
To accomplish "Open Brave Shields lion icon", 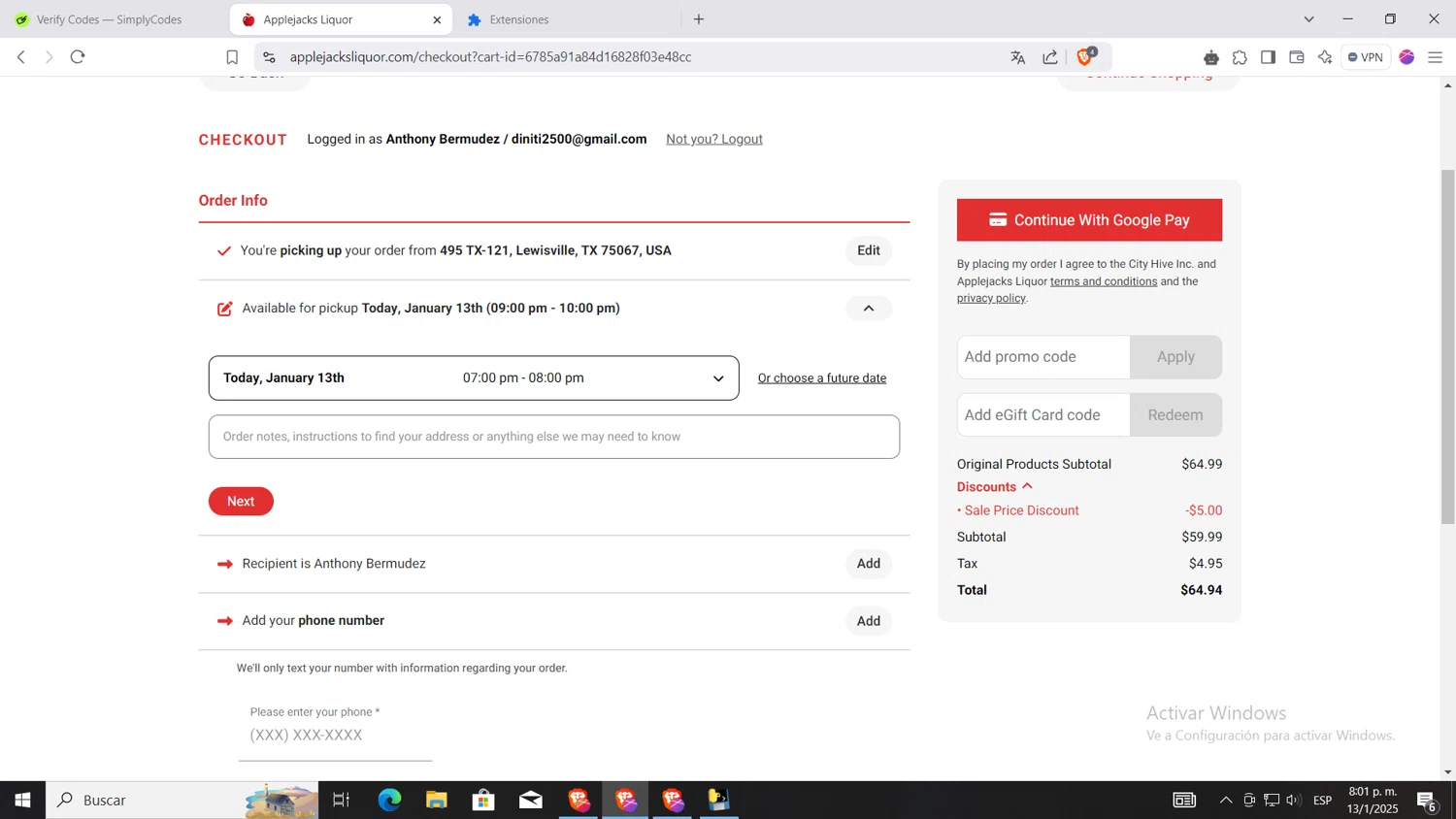I will coord(1086,56).
